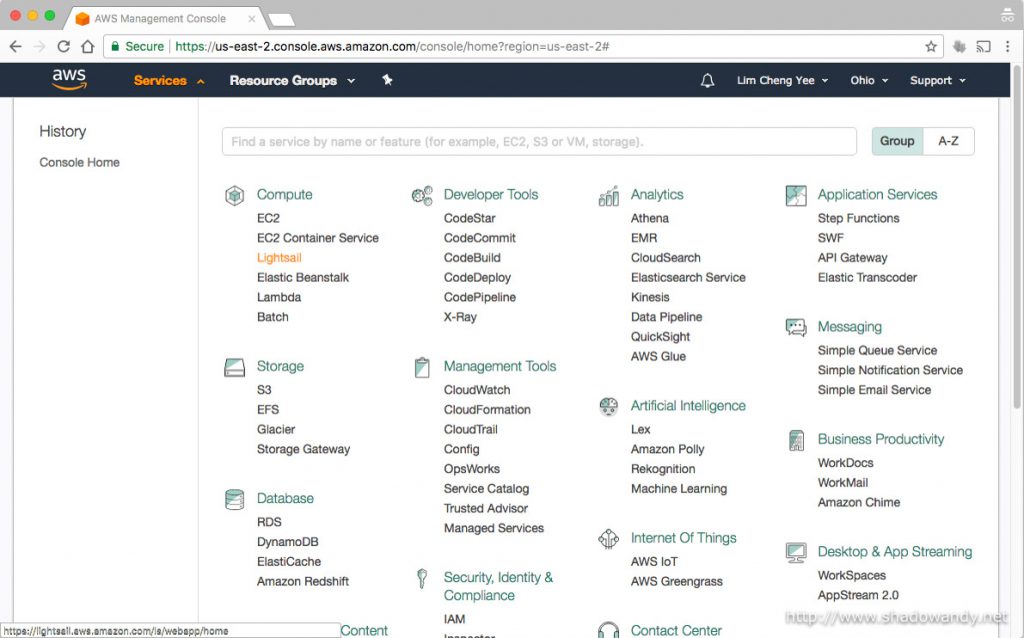Screen dimensions: 1024x638
Task: Open the Amazon Chime service
Action: [x=859, y=502]
